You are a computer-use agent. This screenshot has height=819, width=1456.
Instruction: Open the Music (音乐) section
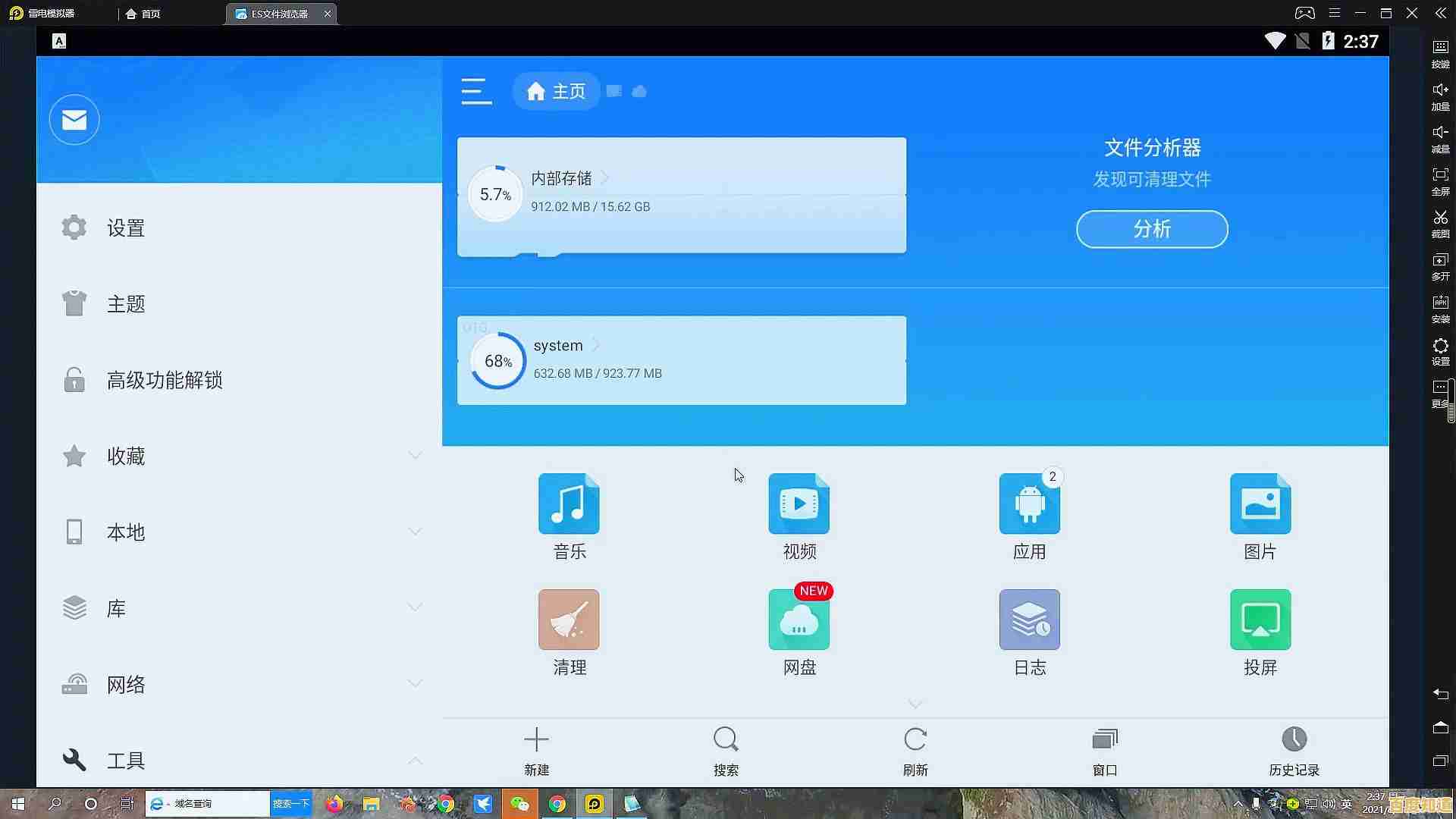coord(569,516)
